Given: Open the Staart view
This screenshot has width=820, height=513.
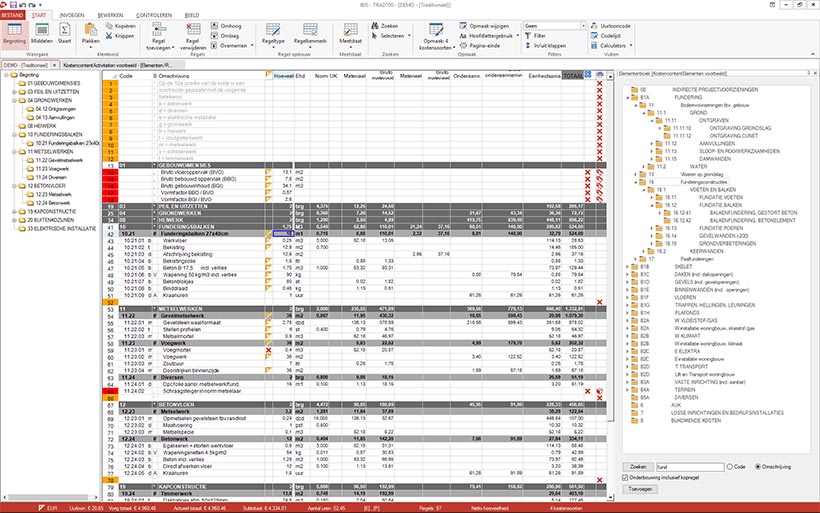Looking at the screenshot, I should click(x=64, y=35).
